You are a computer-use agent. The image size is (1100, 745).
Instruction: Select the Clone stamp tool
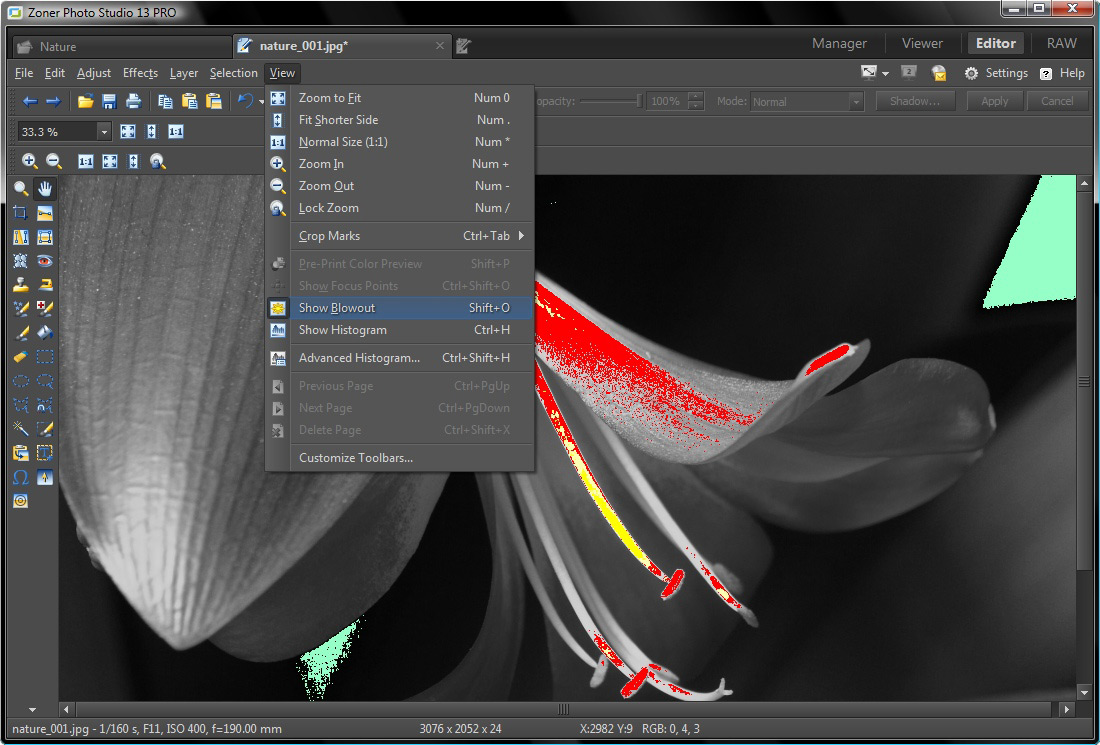20,284
